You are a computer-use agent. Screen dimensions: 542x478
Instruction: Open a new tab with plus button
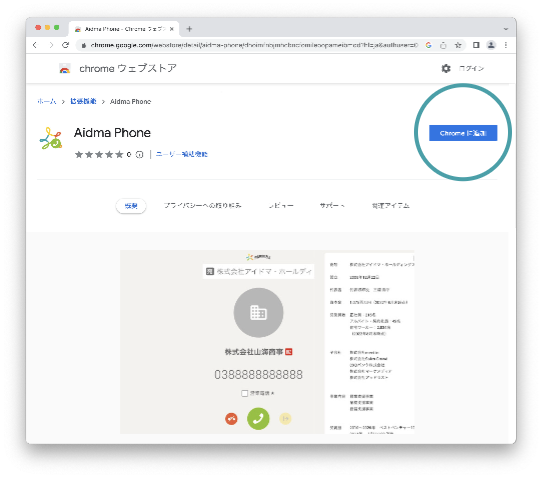point(189,29)
